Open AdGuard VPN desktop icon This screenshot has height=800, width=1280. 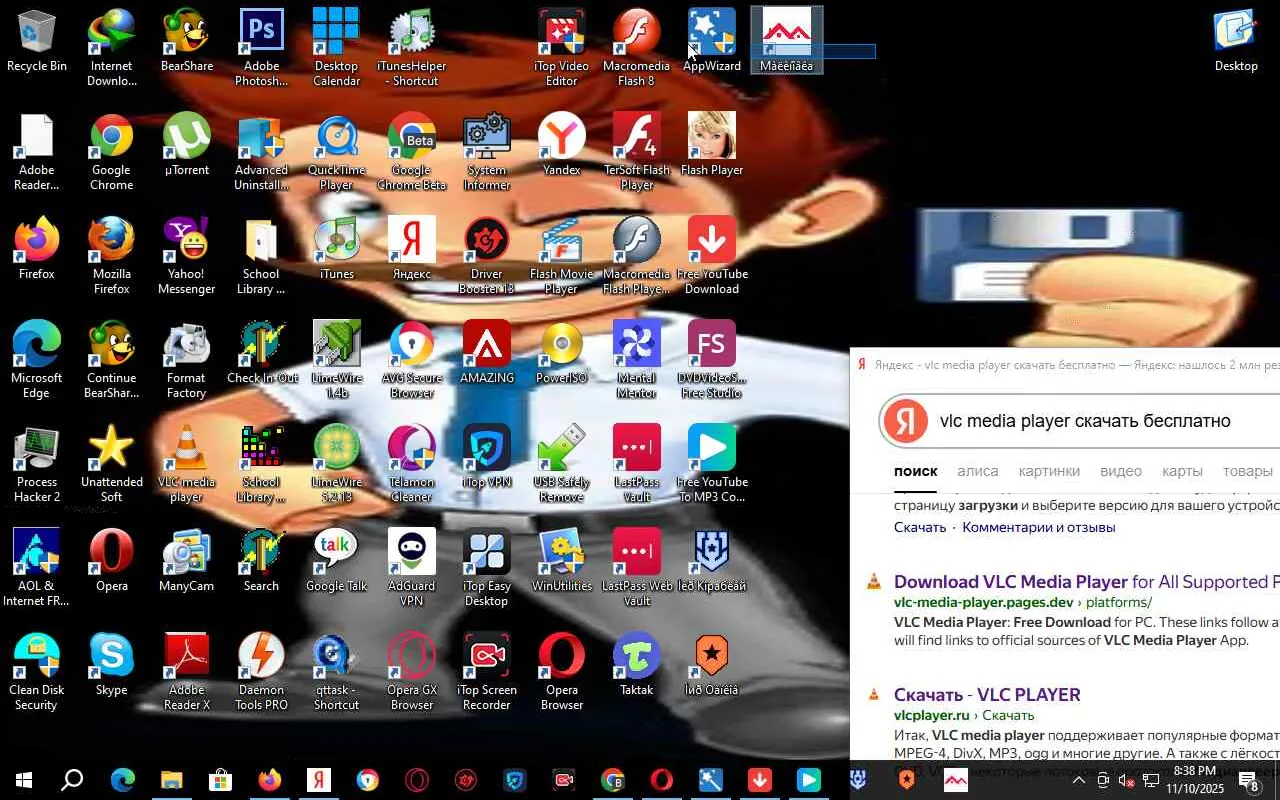tap(412, 568)
